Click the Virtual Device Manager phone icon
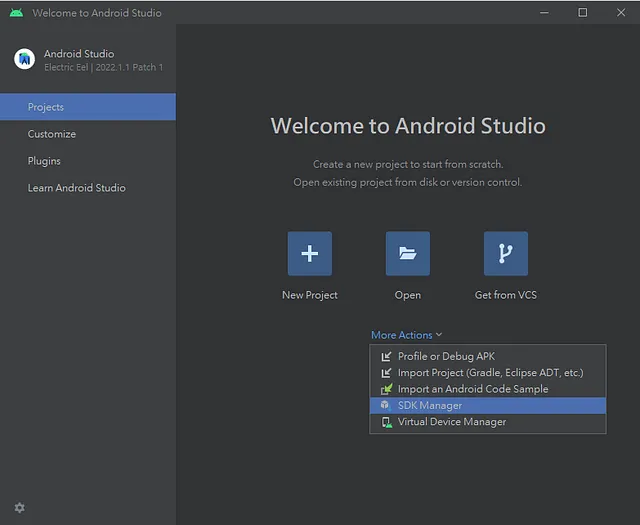 coord(386,422)
